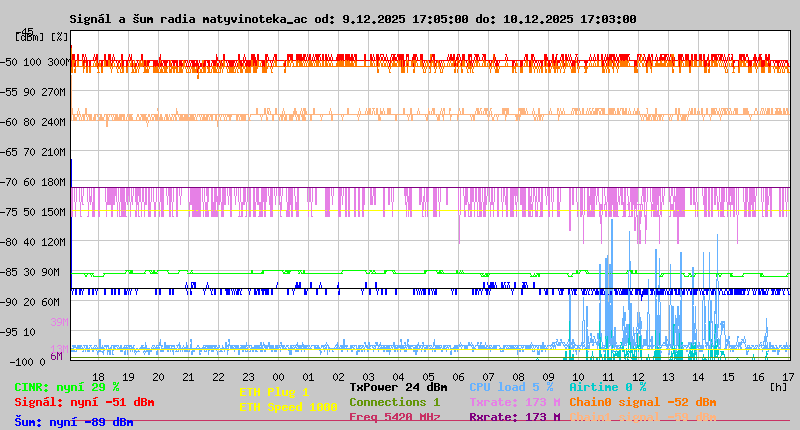Click the '-70 60 180M' y-axis label
800x430 pixels.
click(x=33, y=182)
